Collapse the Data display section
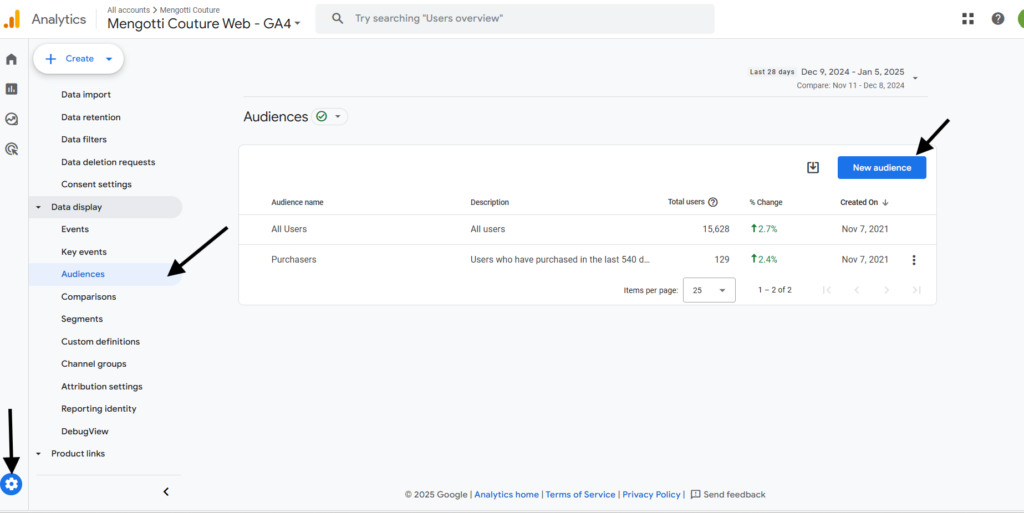Viewport: 1024px width, 513px height. pyautogui.click(x=39, y=208)
